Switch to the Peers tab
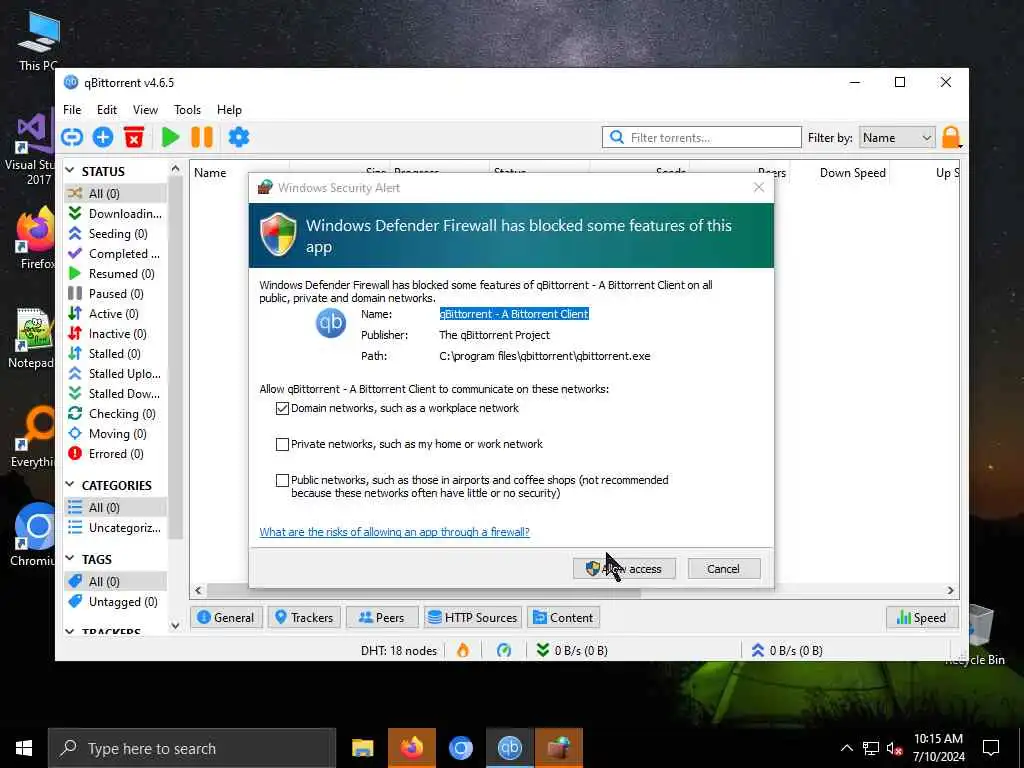 point(382,618)
